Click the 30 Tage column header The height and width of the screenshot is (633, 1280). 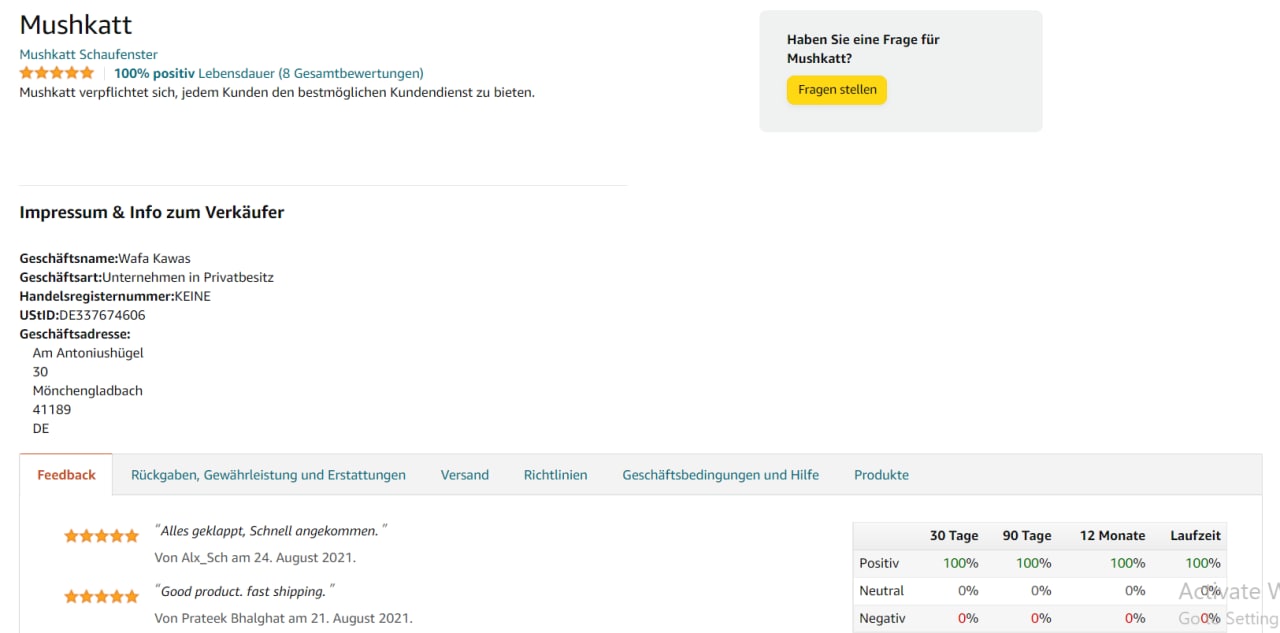coord(954,535)
